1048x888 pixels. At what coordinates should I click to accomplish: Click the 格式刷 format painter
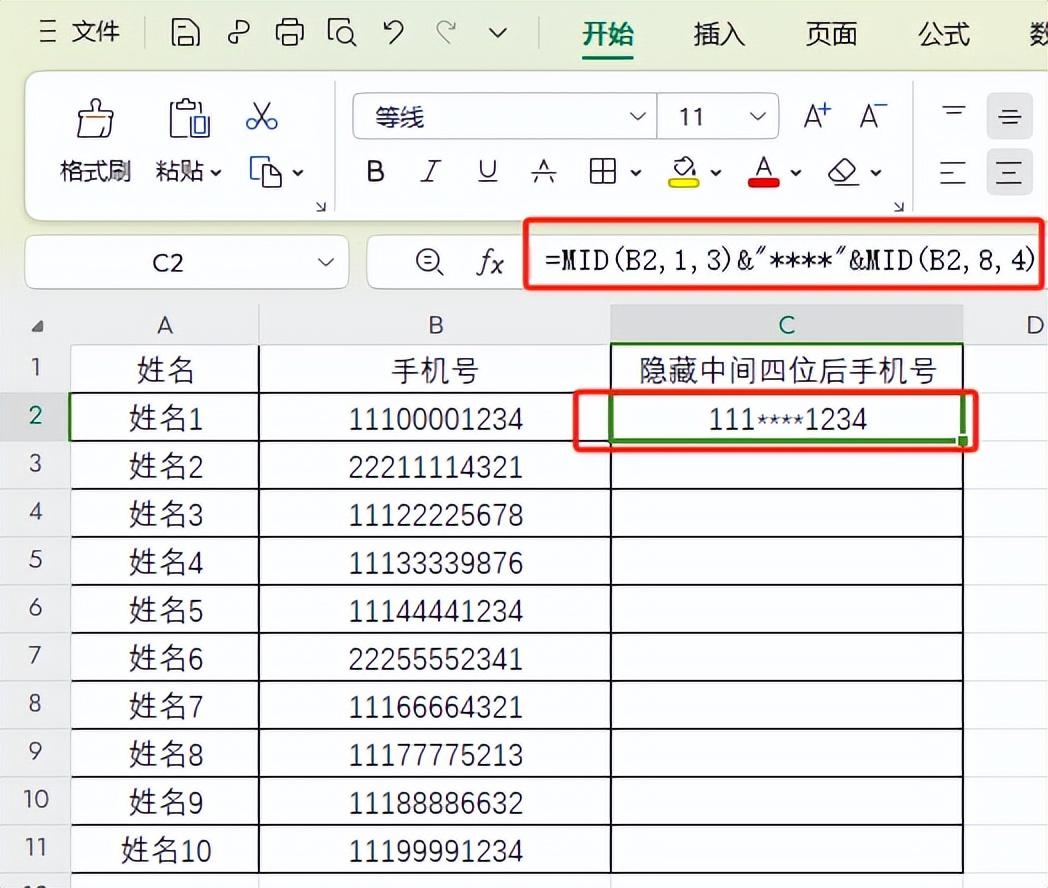point(95,142)
